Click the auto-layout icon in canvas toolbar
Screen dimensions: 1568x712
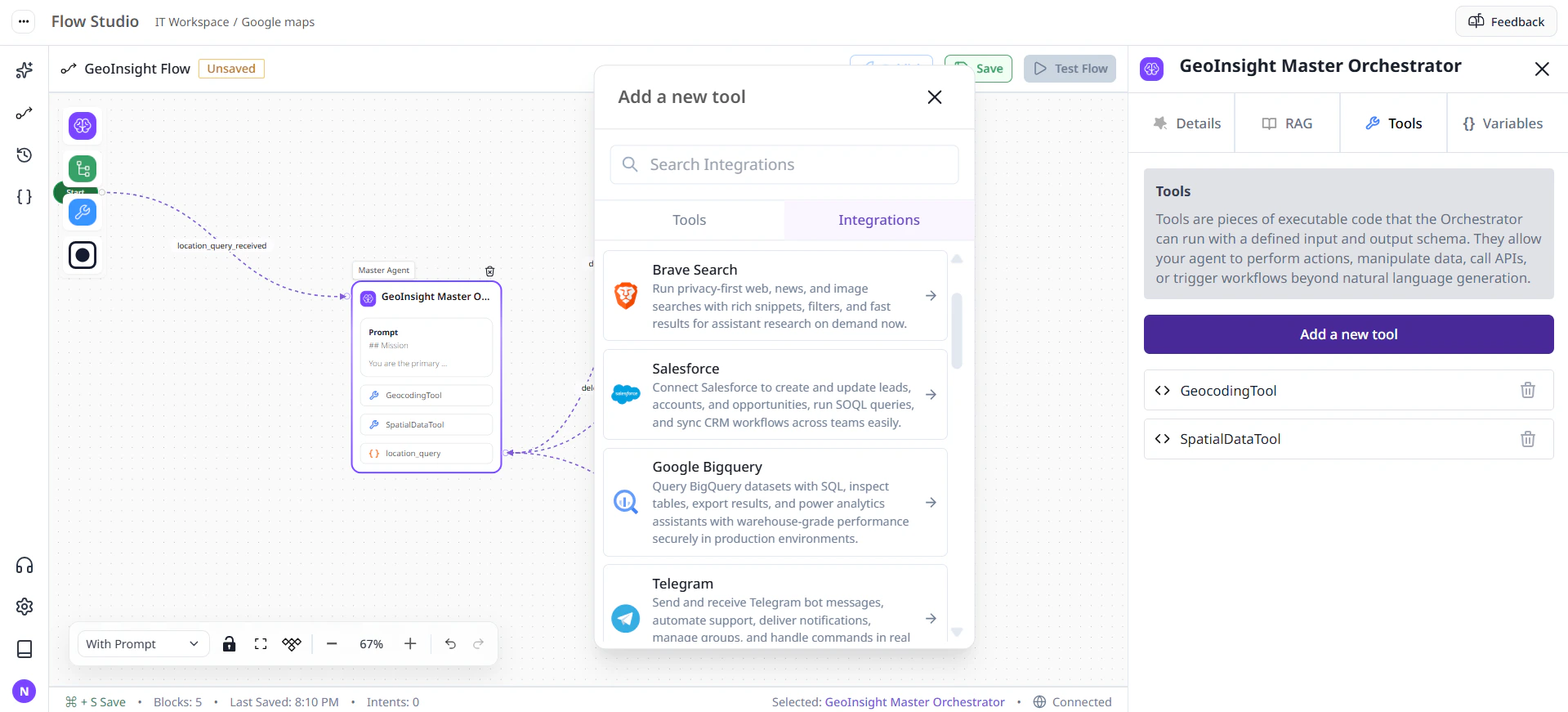[292, 644]
